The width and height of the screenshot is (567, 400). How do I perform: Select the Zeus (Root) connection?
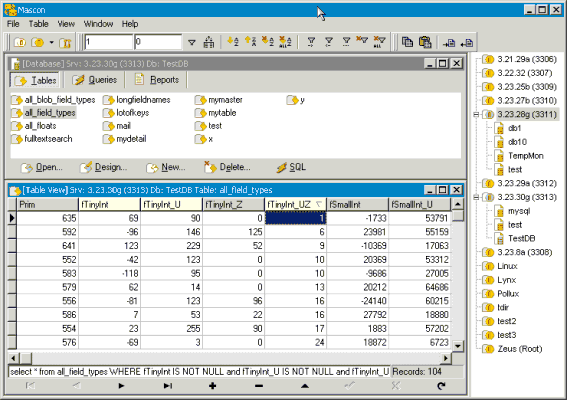[520, 349]
